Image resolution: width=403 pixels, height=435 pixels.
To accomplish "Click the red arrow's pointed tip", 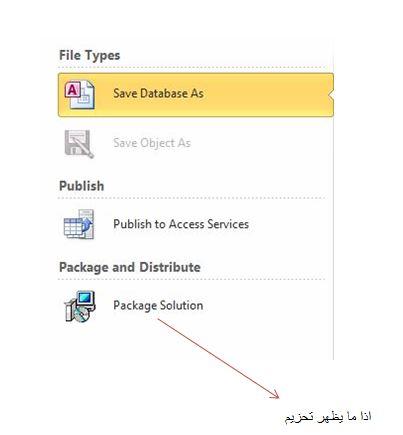I will pos(277,397).
